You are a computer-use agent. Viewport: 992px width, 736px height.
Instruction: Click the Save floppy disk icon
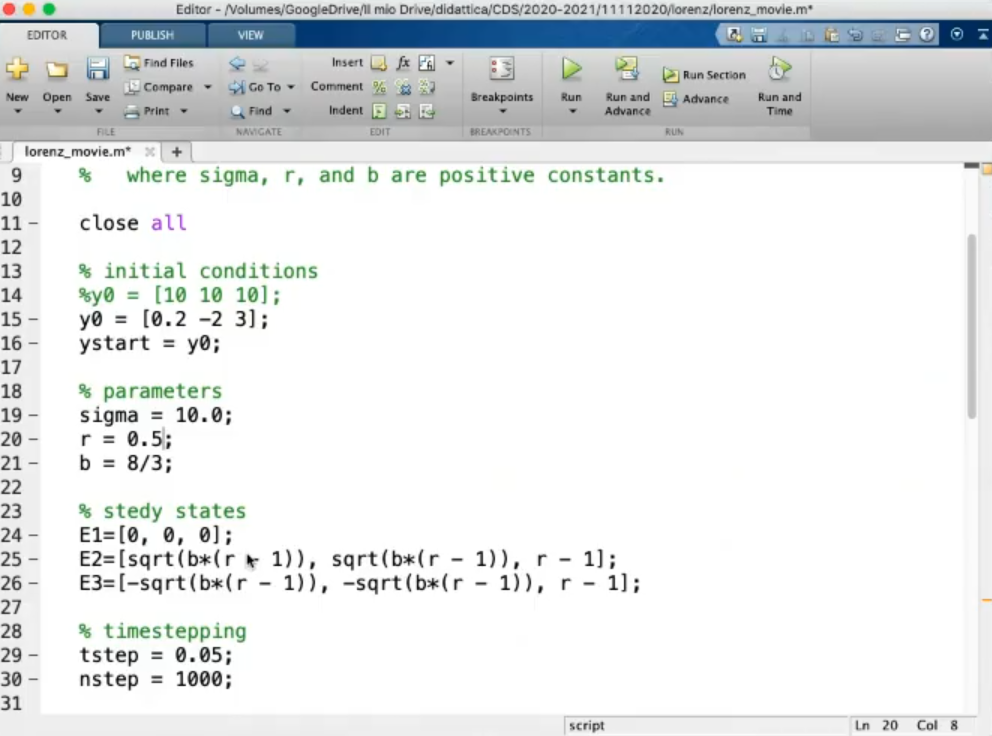97,70
